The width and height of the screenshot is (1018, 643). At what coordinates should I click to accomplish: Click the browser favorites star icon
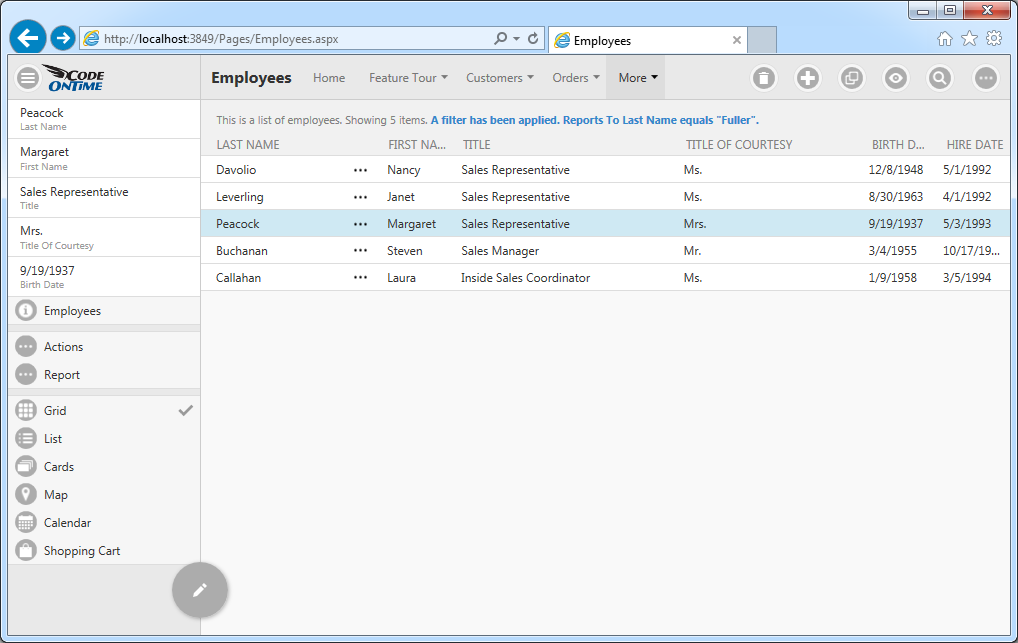[969, 38]
